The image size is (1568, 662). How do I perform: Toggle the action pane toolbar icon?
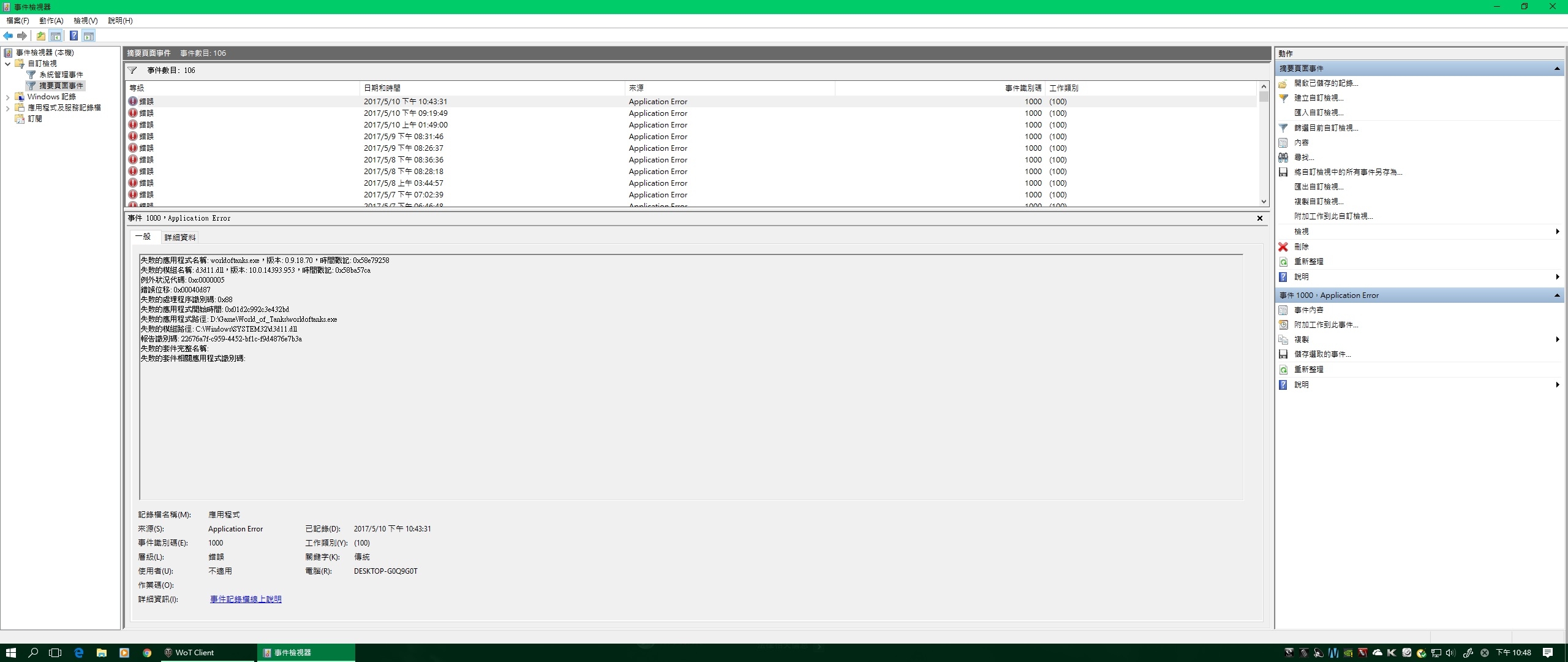89,36
